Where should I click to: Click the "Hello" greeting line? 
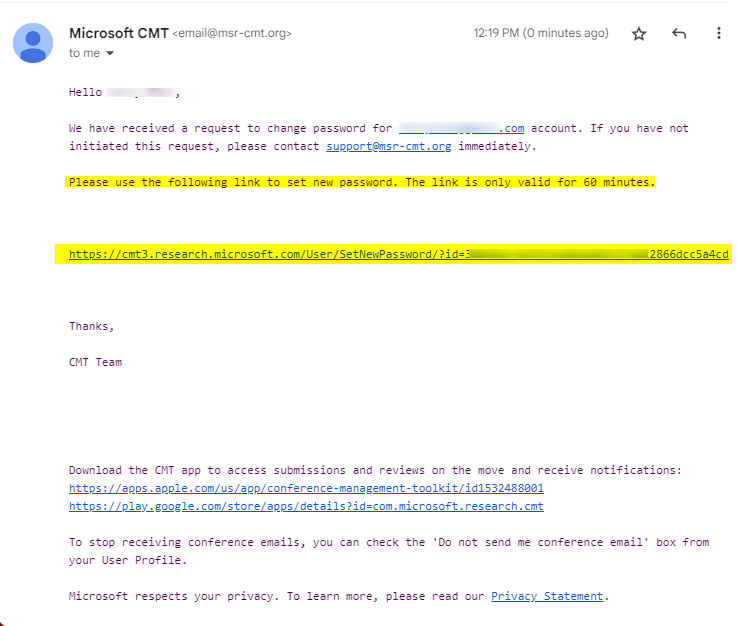[x=86, y=92]
